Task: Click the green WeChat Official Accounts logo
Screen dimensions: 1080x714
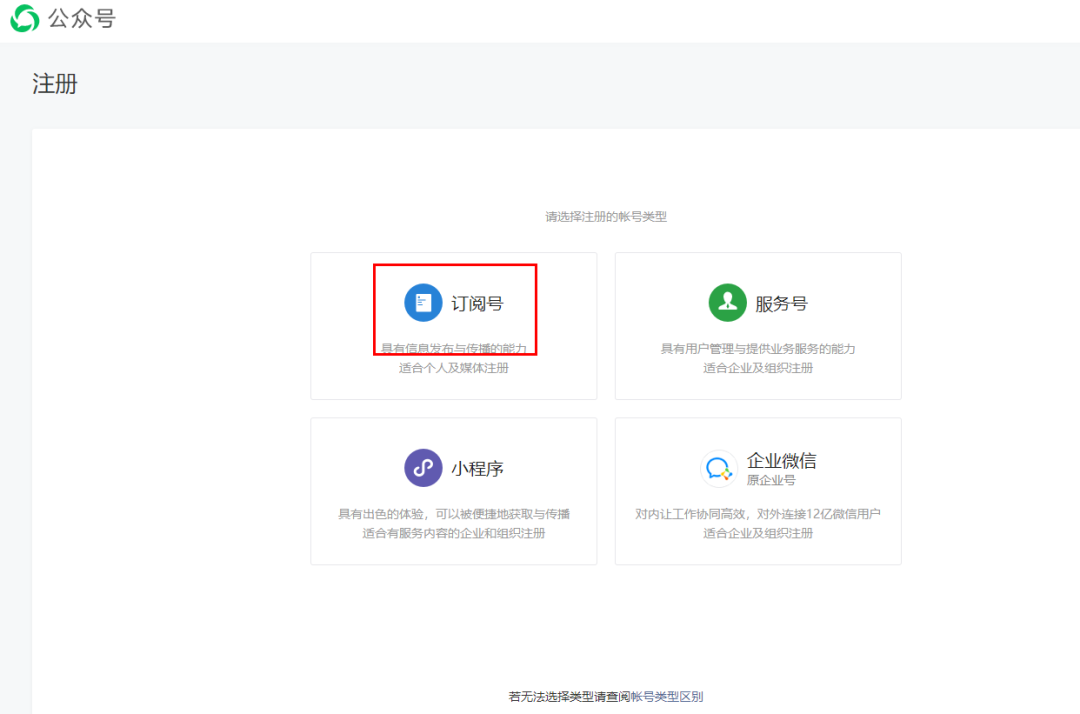Action: 25,18
